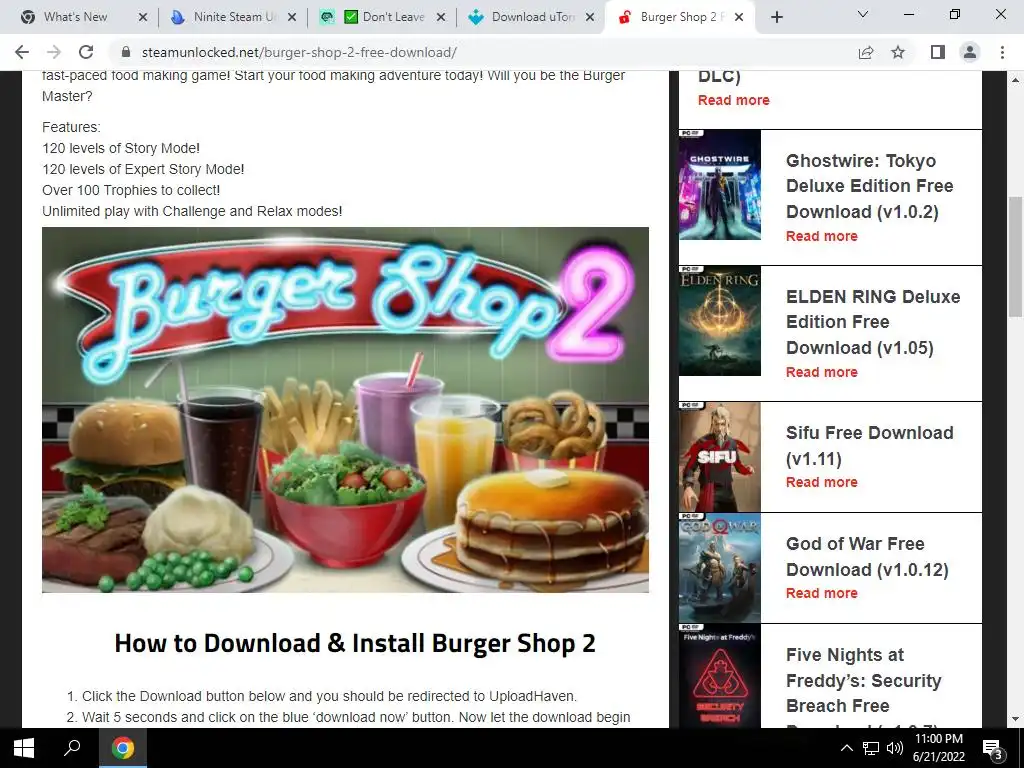Click Read more under the DLC entry
The height and width of the screenshot is (768, 1024).
click(733, 100)
